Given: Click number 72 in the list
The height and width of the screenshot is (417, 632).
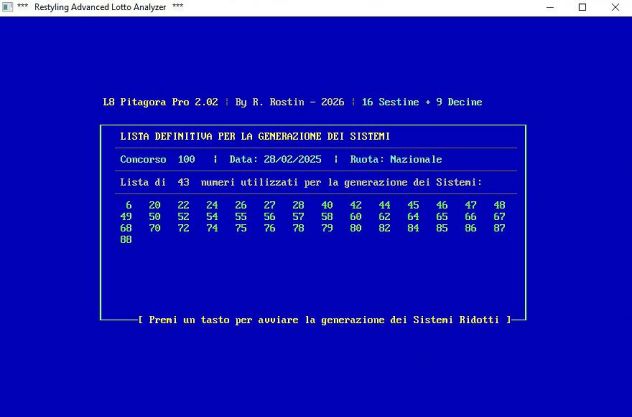Looking at the screenshot, I should point(183,228).
